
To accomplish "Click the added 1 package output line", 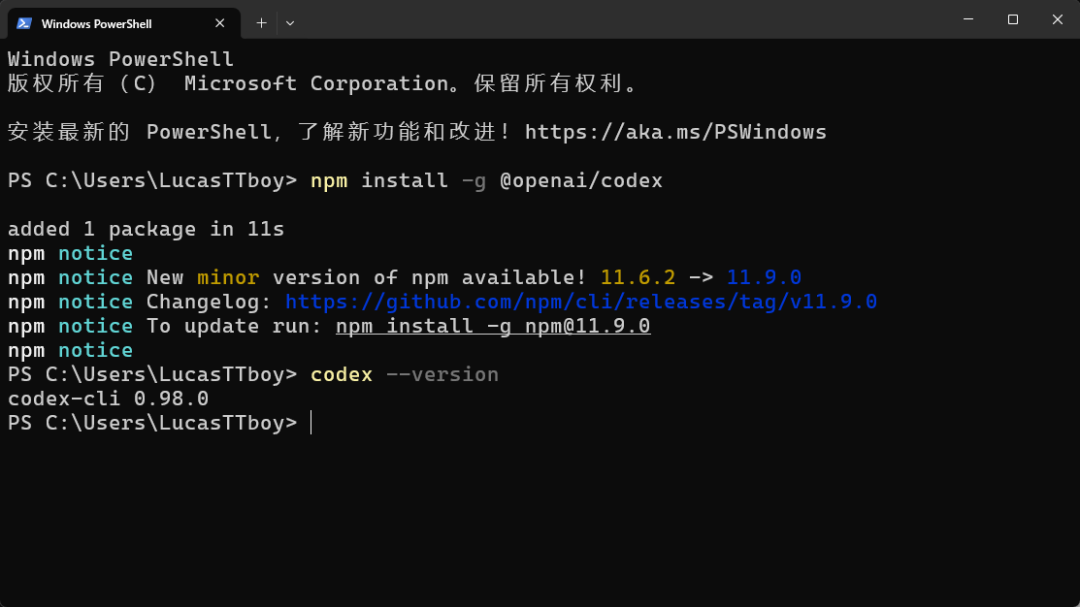I will pos(146,229).
